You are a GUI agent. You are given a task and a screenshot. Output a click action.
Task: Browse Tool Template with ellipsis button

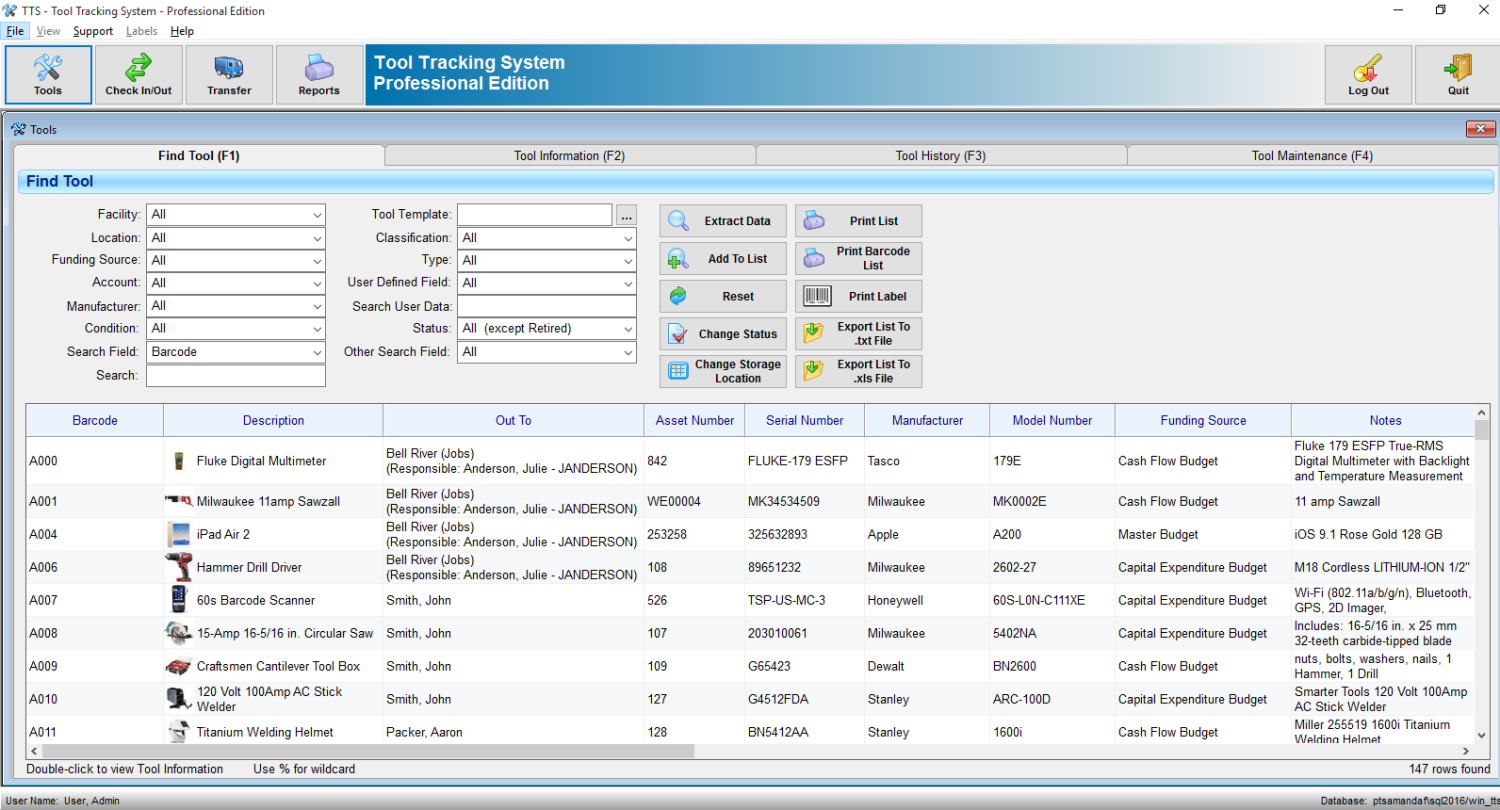[x=626, y=215]
